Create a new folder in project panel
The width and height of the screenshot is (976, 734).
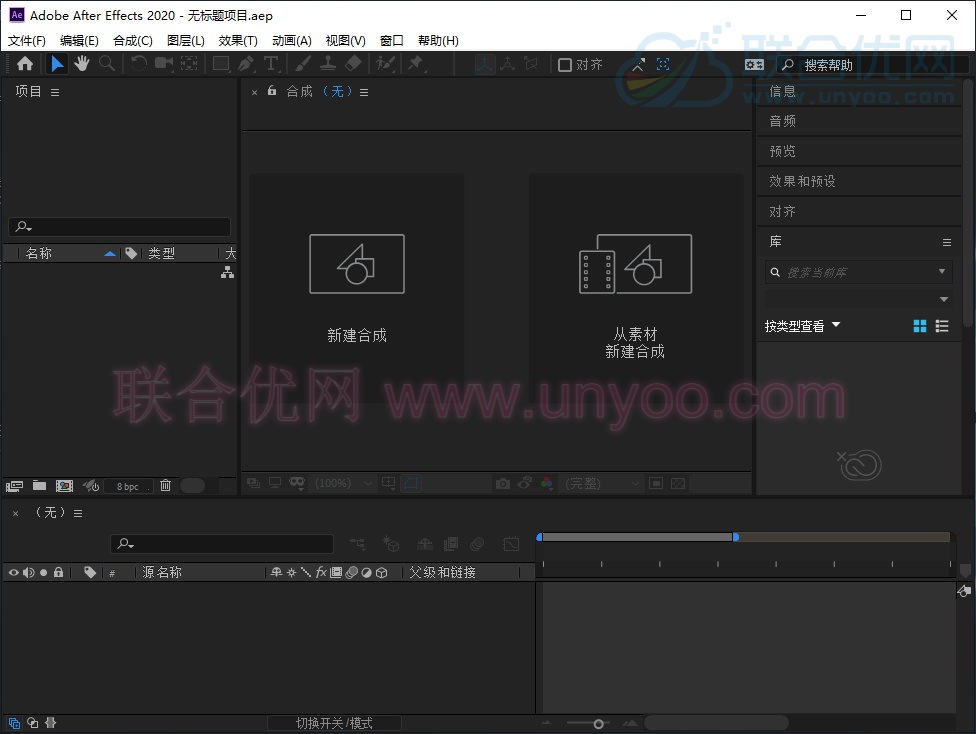[x=39, y=485]
